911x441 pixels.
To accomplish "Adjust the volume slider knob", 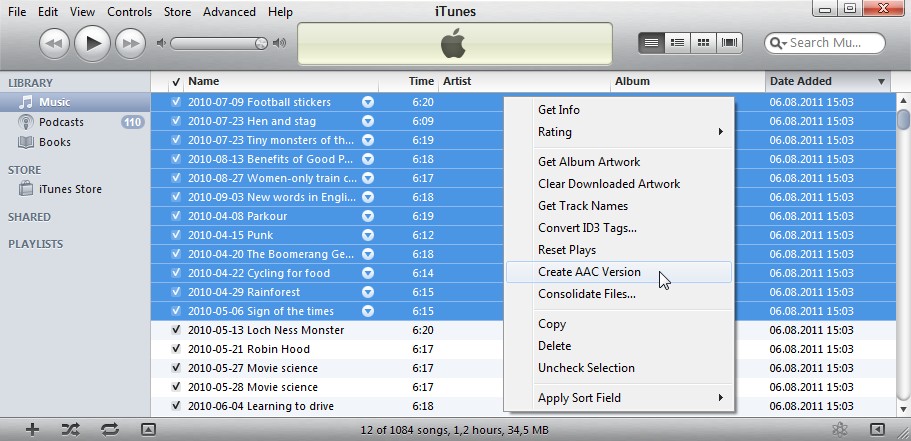I will pyautogui.click(x=261, y=43).
